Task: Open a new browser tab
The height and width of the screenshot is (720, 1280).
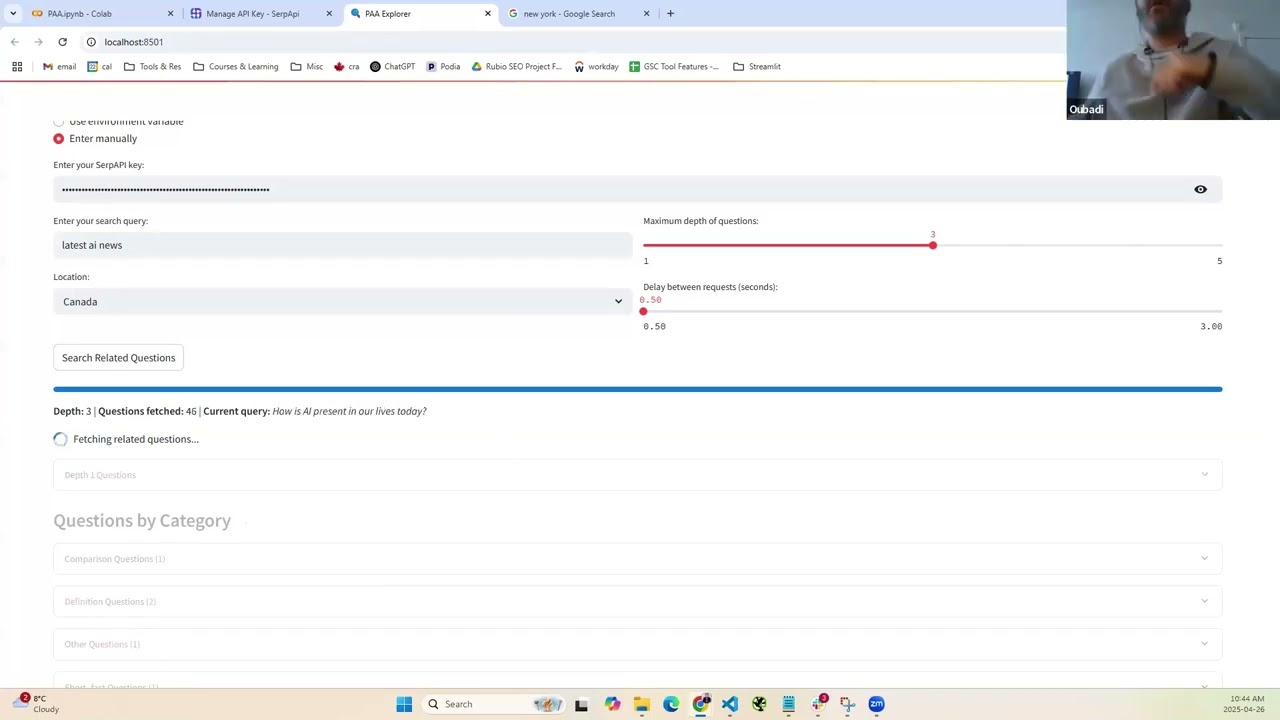Action: [x=670, y=14]
